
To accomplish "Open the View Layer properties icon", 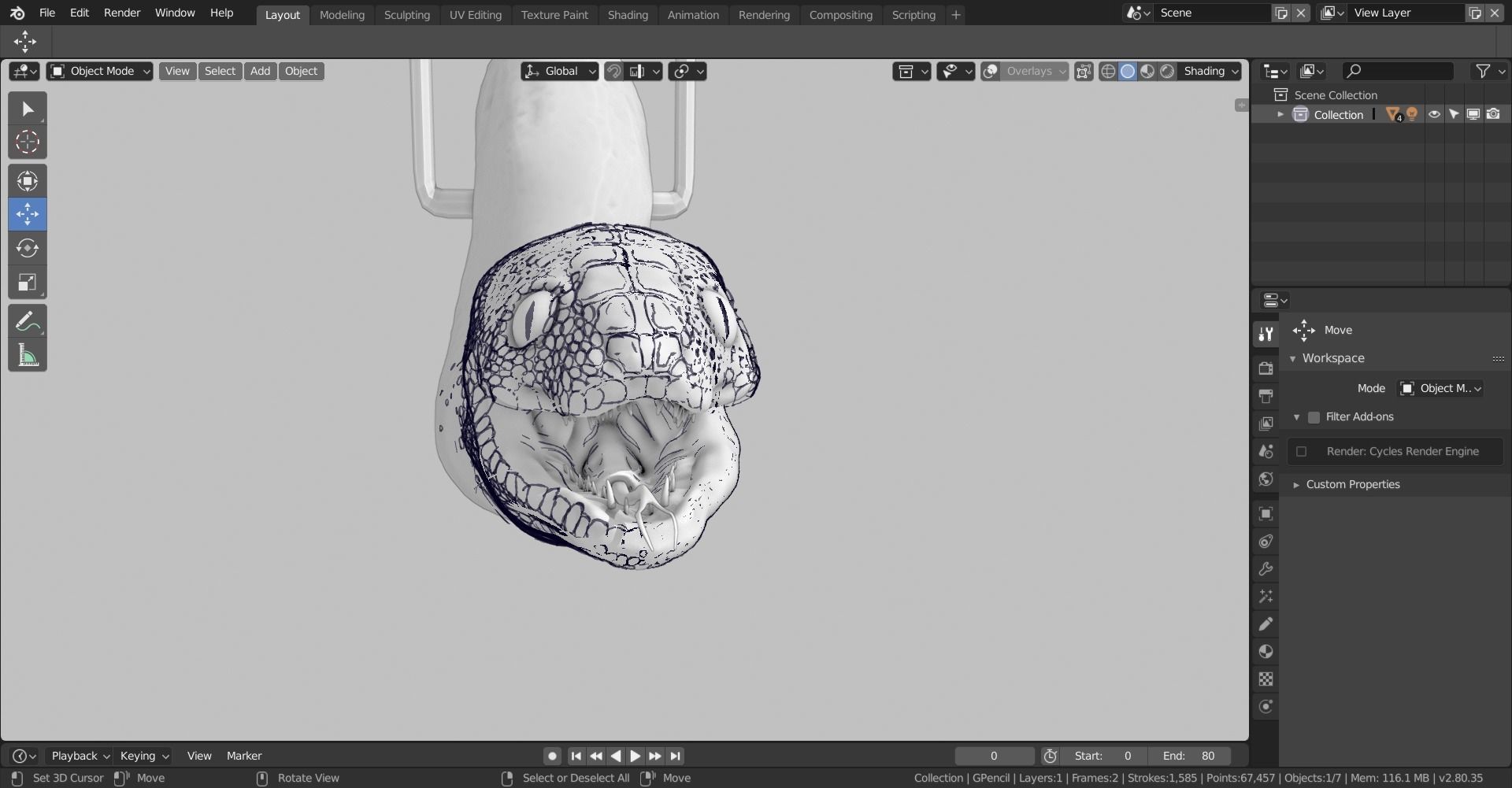I will coord(1266,424).
